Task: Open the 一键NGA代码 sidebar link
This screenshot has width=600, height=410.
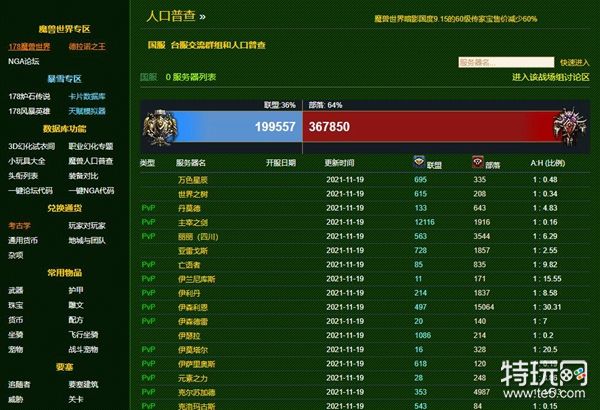Action: (91, 191)
